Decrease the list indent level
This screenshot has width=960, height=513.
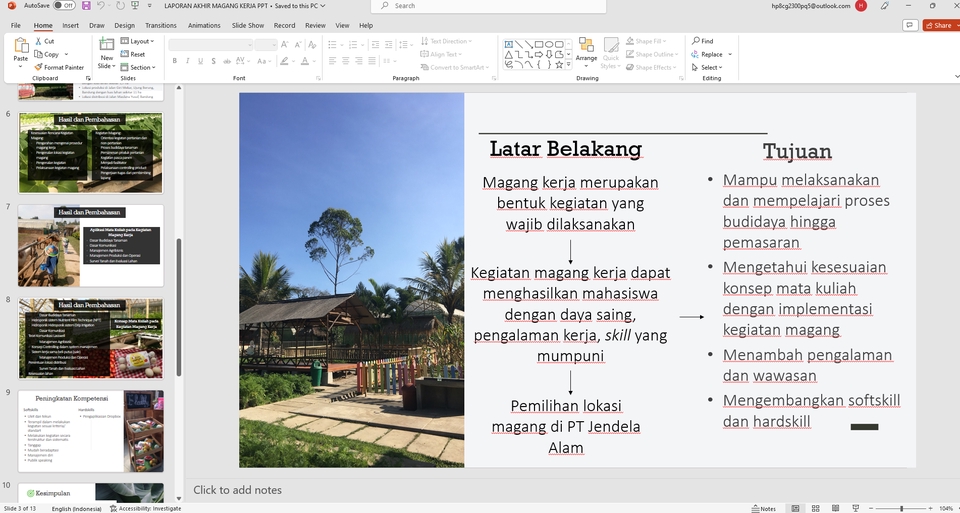click(x=375, y=45)
